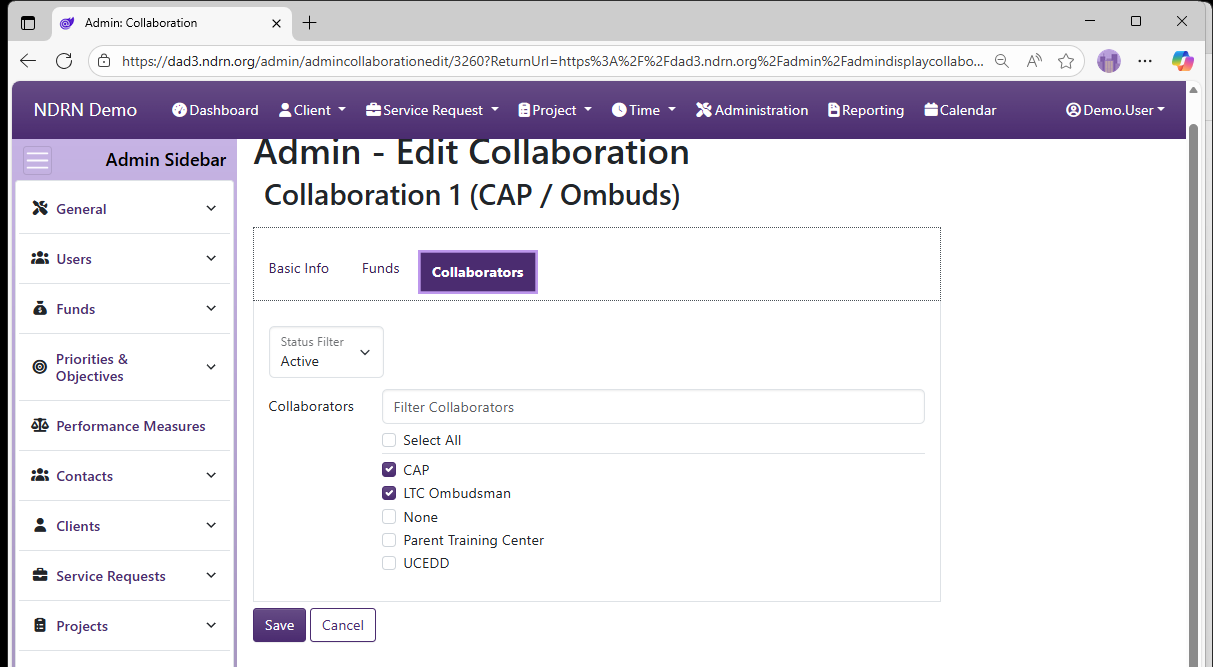Image resolution: width=1213 pixels, height=667 pixels.
Task: Check the None collaborator checkbox
Action: coord(389,517)
